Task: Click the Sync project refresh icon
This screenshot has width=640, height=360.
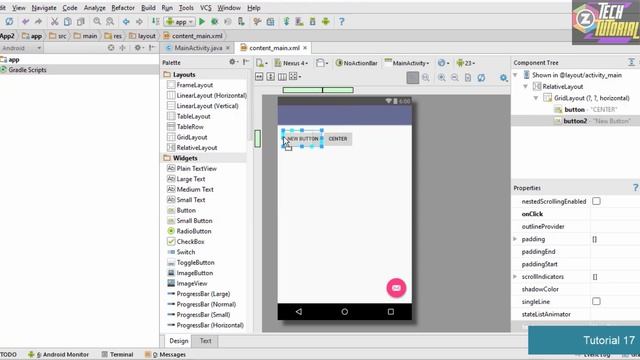Action: tap(9, 21)
